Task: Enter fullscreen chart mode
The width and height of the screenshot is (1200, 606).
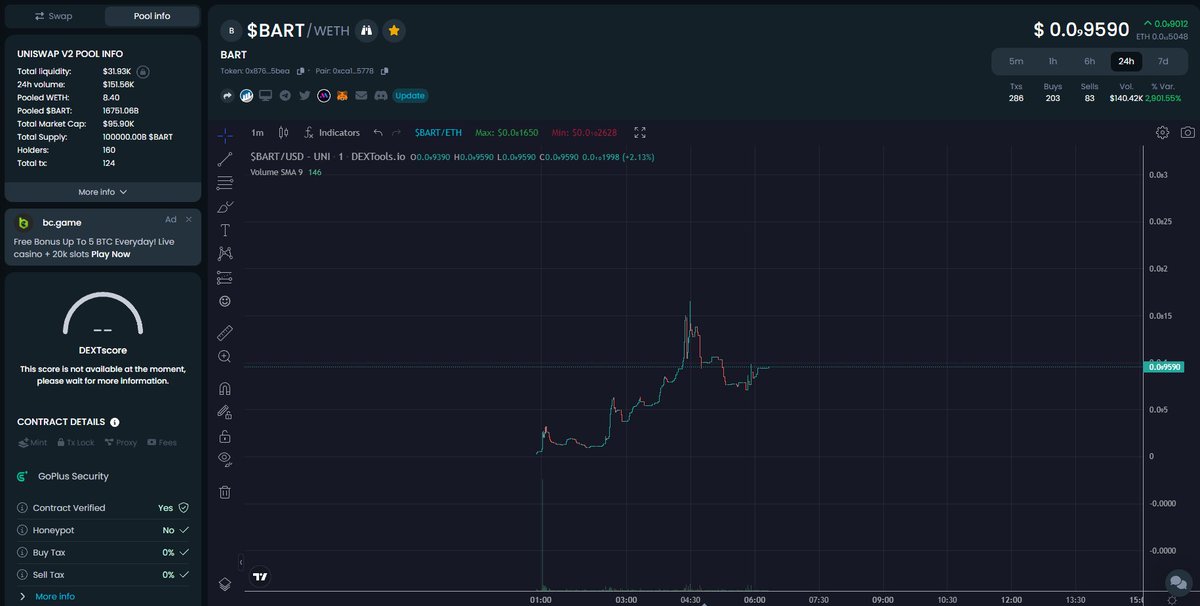Action: (x=640, y=132)
